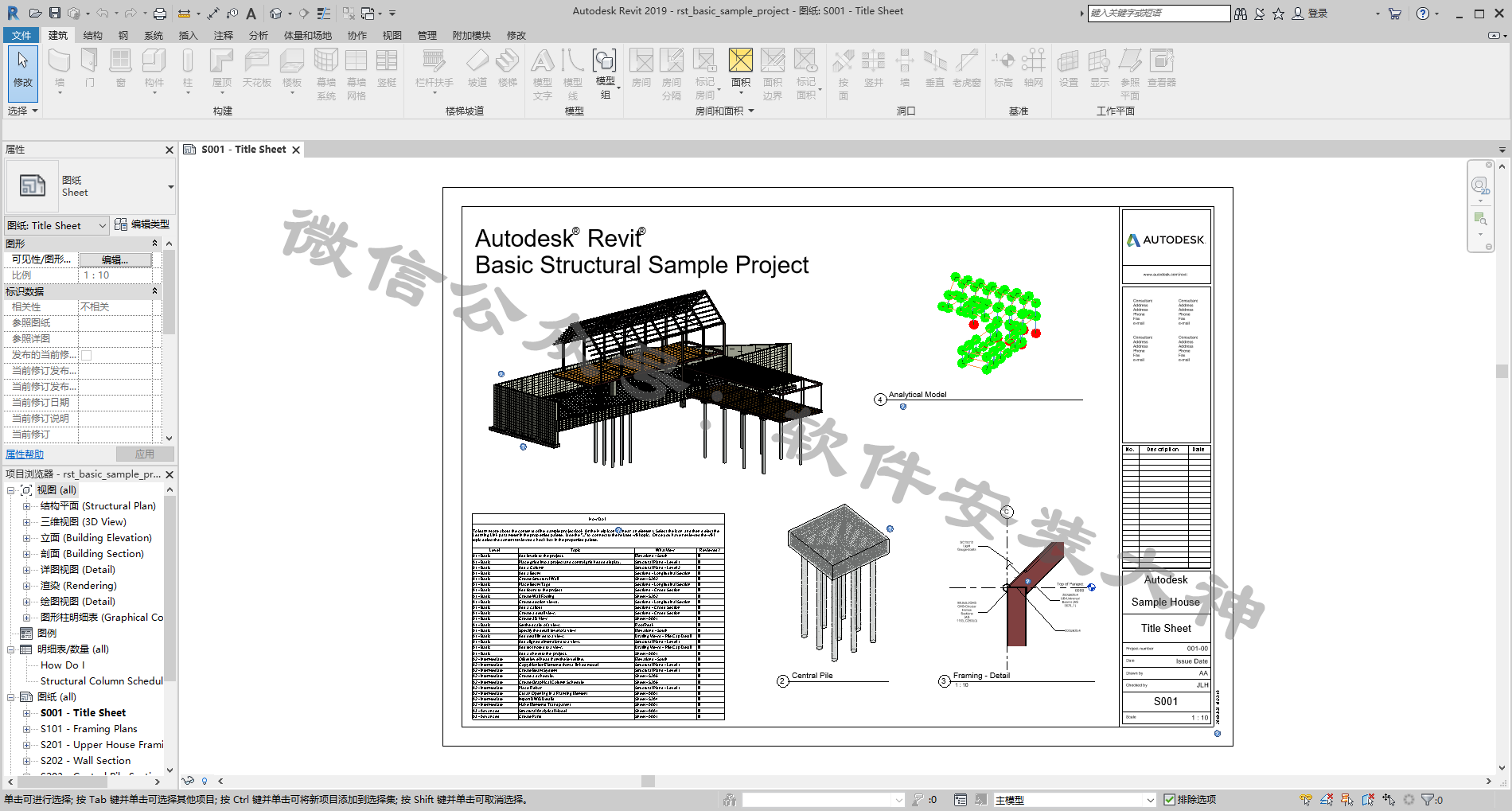Click the Model Line (模型线) icon

pyautogui.click(x=573, y=62)
